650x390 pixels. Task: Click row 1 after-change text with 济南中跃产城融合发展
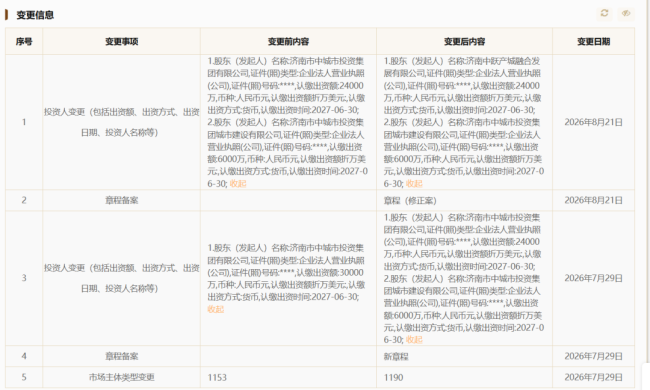(463, 122)
